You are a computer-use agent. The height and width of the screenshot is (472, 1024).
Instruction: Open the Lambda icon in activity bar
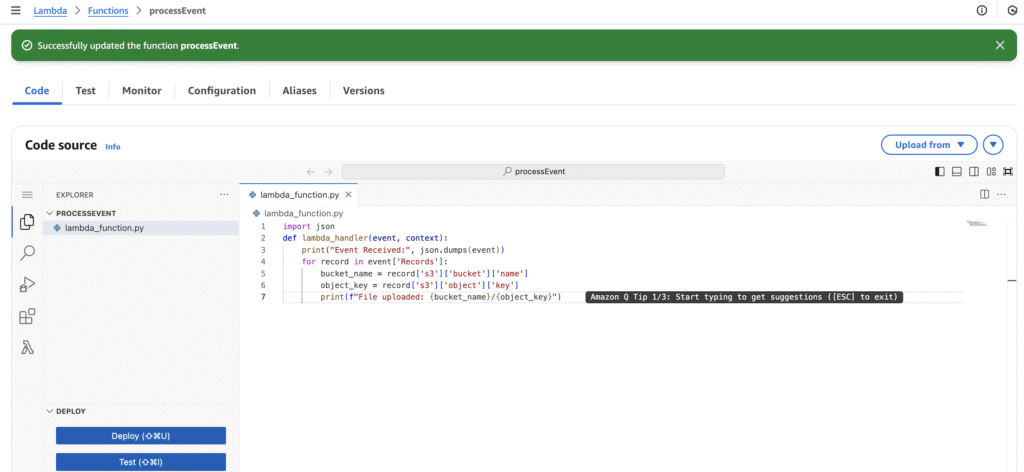click(x=27, y=348)
